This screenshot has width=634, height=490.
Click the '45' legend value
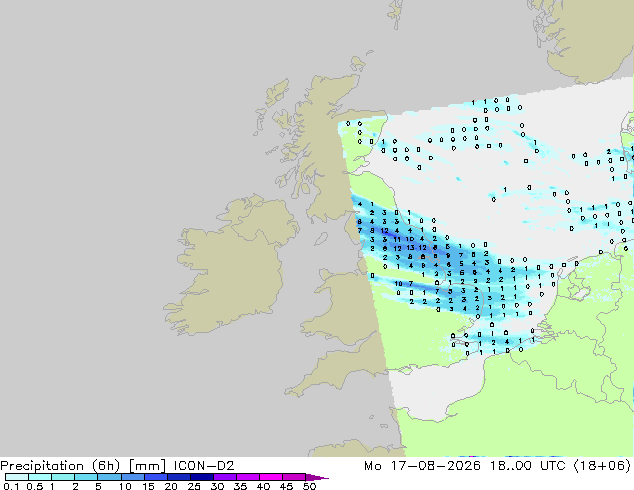click(286, 486)
